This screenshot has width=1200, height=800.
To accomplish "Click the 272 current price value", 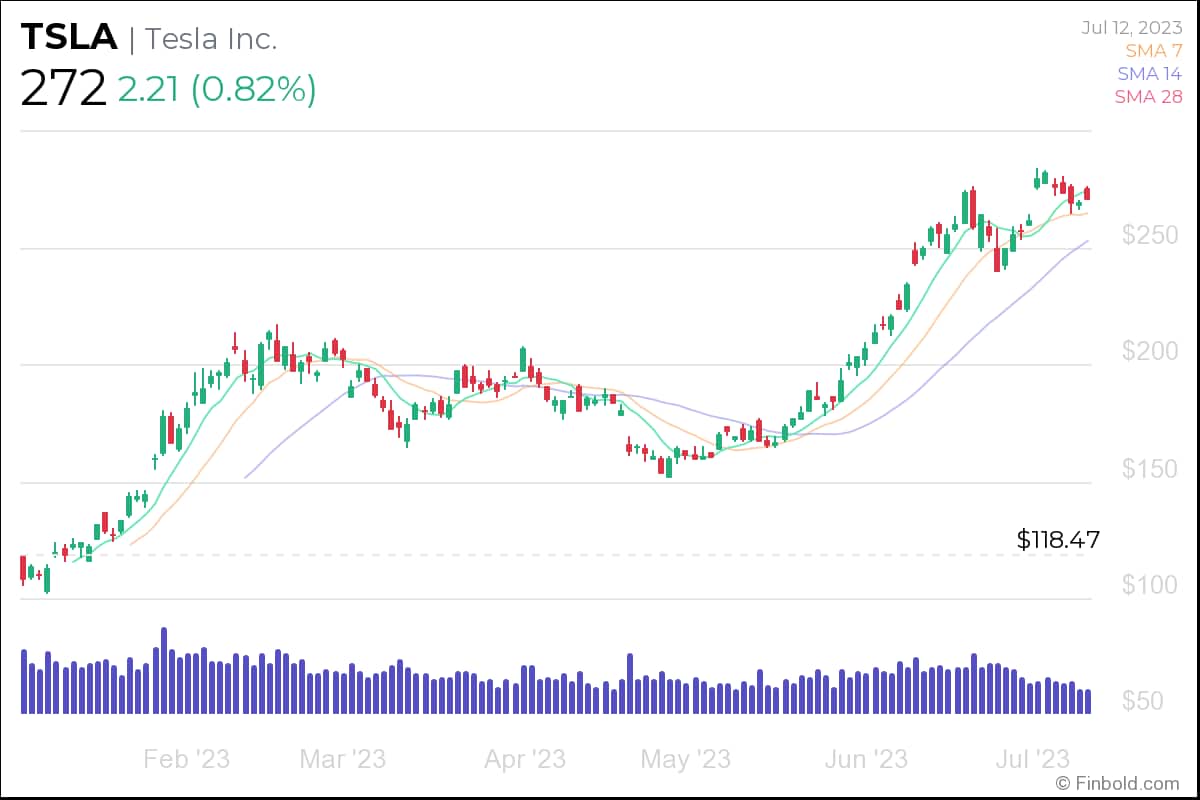I will [x=63, y=89].
